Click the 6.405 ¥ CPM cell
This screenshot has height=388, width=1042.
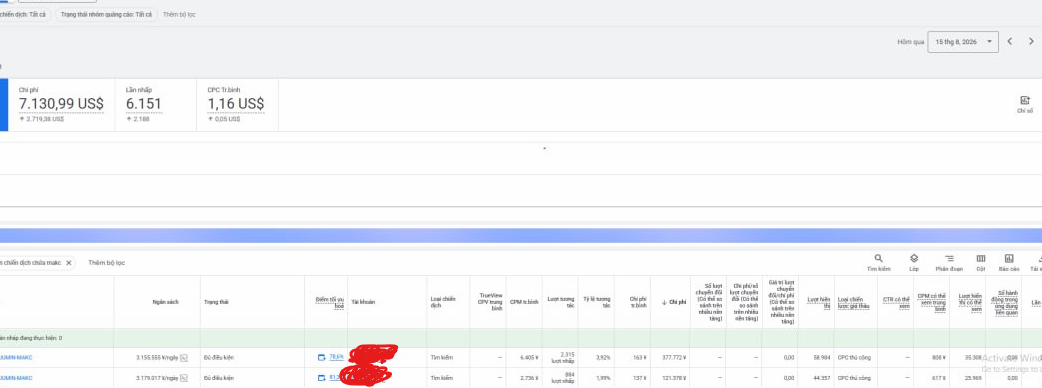pos(524,357)
